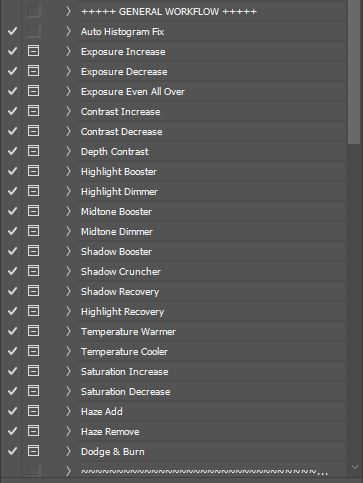Expand the Haze Remove action steps
This screenshot has height=483, width=363.
pyautogui.click(x=68, y=431)
